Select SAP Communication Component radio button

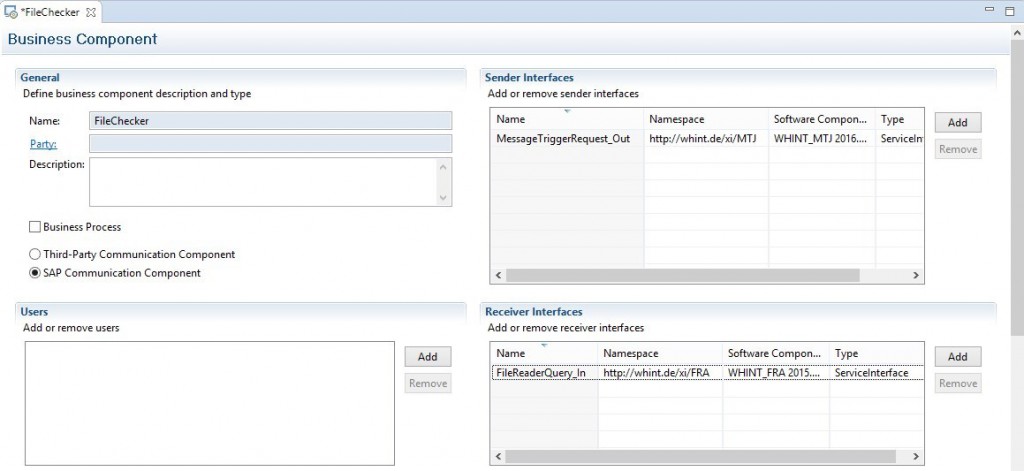coord(35,273)
